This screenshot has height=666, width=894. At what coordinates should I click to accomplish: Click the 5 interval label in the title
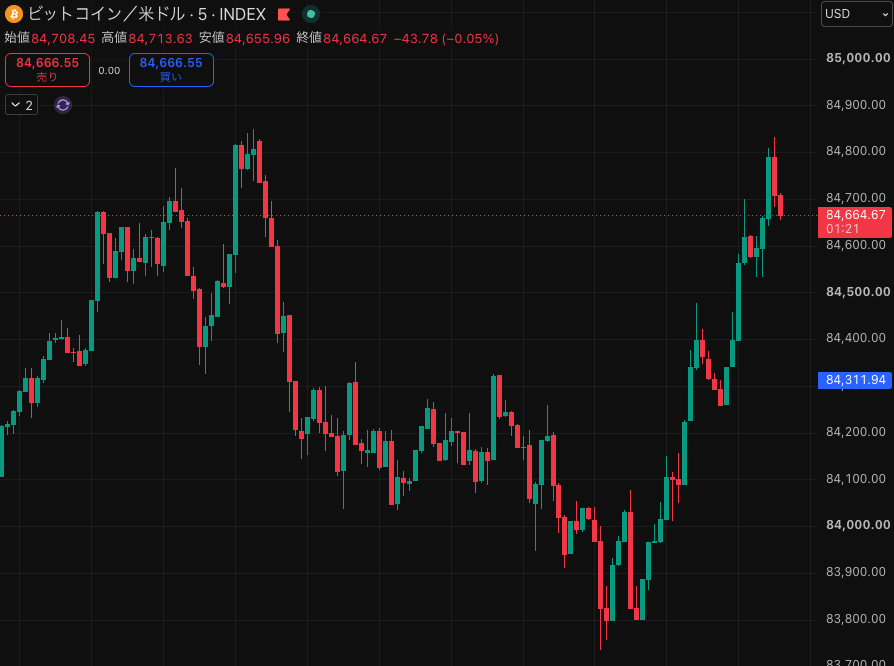click(202, 14)
